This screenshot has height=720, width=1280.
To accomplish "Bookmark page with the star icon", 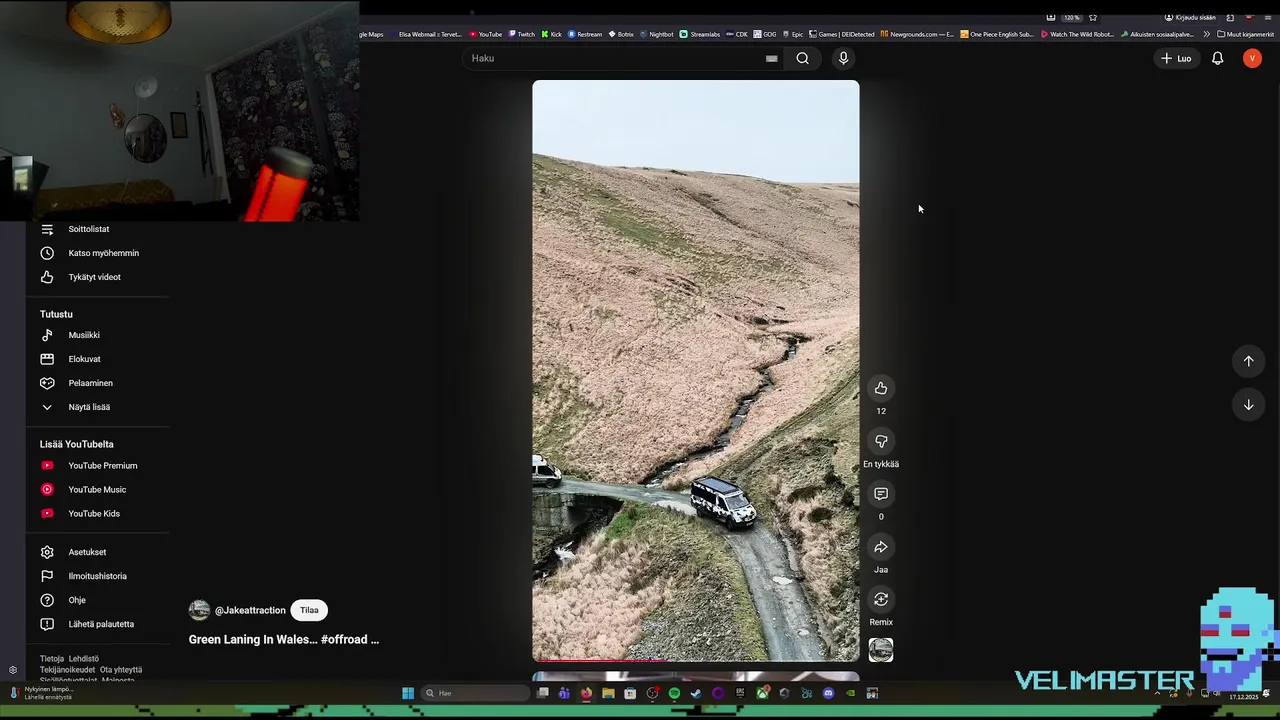I will pos(1093,17).
